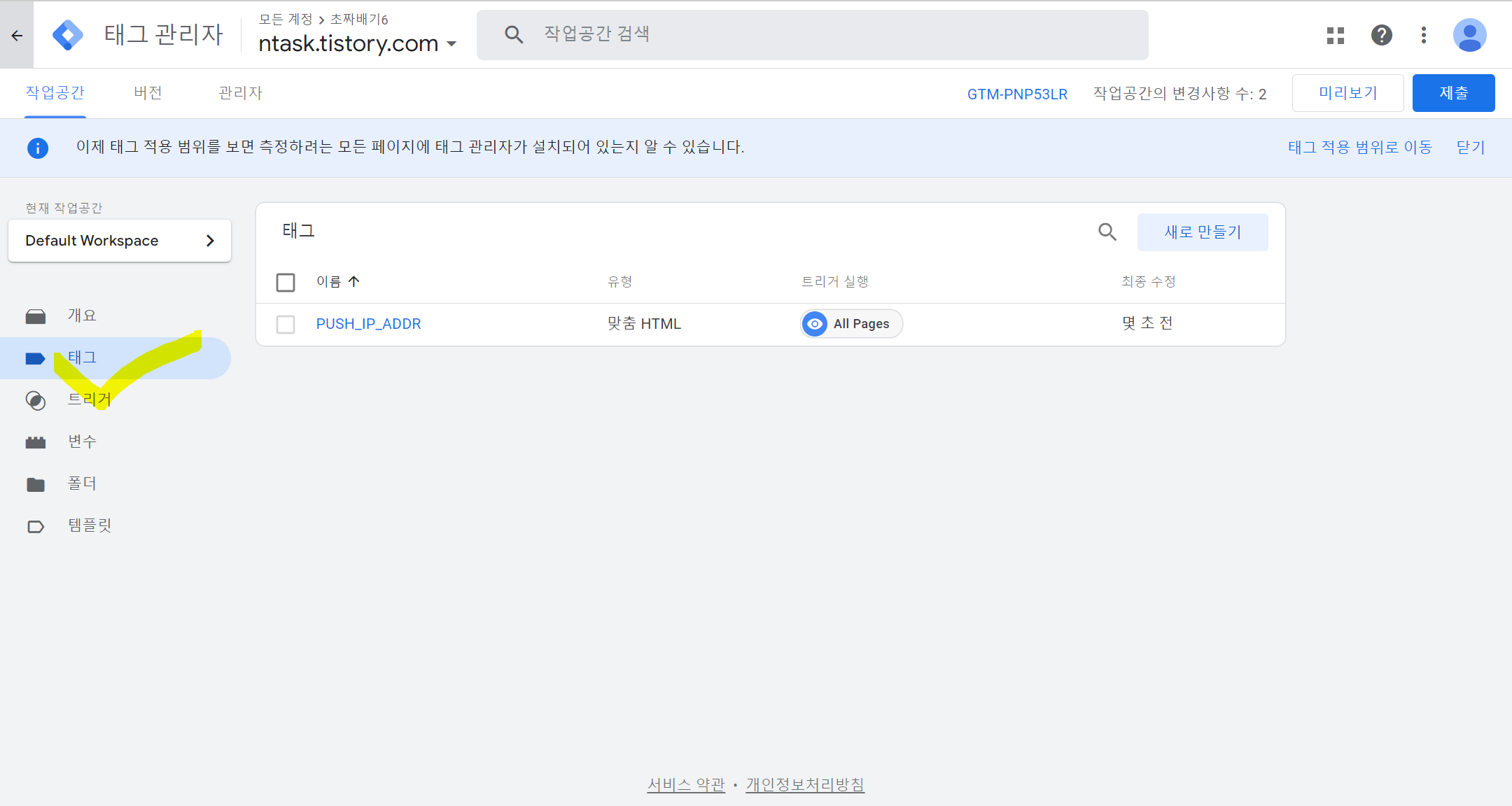Viewport: 1512px width, 806px height.
Task: Click the Tag Manager logo icon
Action: (68, 35)
